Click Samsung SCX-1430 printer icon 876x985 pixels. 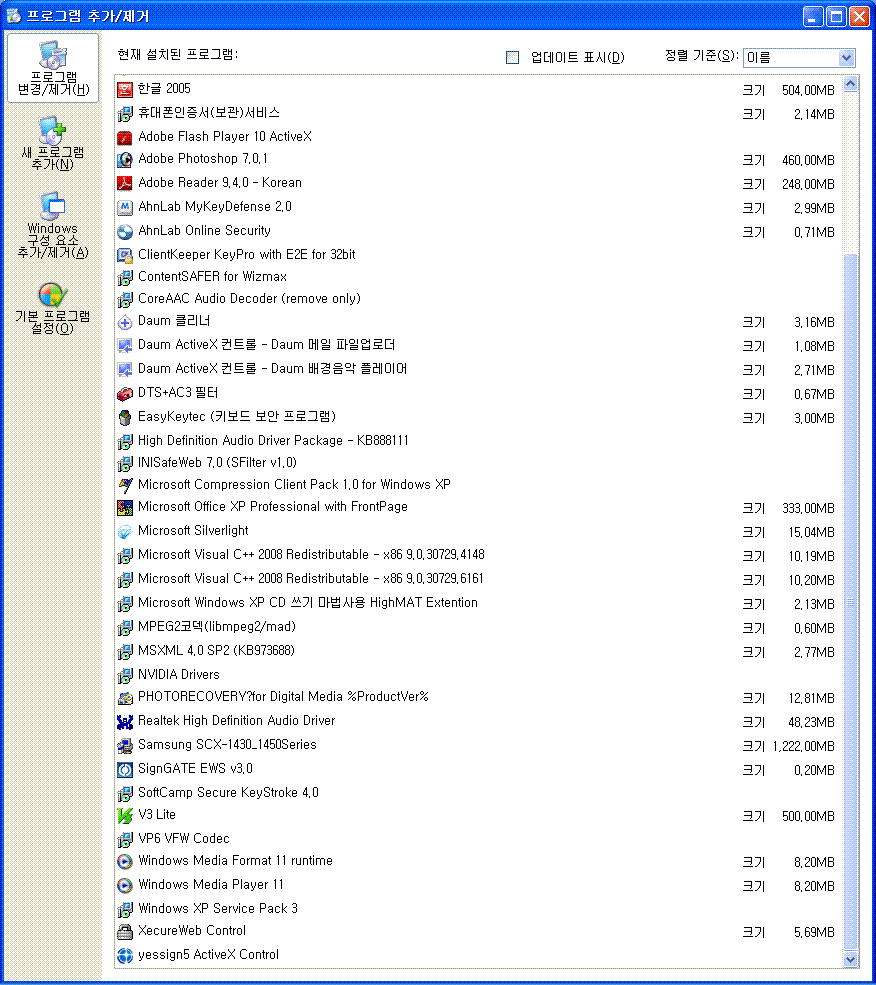click(x=125, y=745)
